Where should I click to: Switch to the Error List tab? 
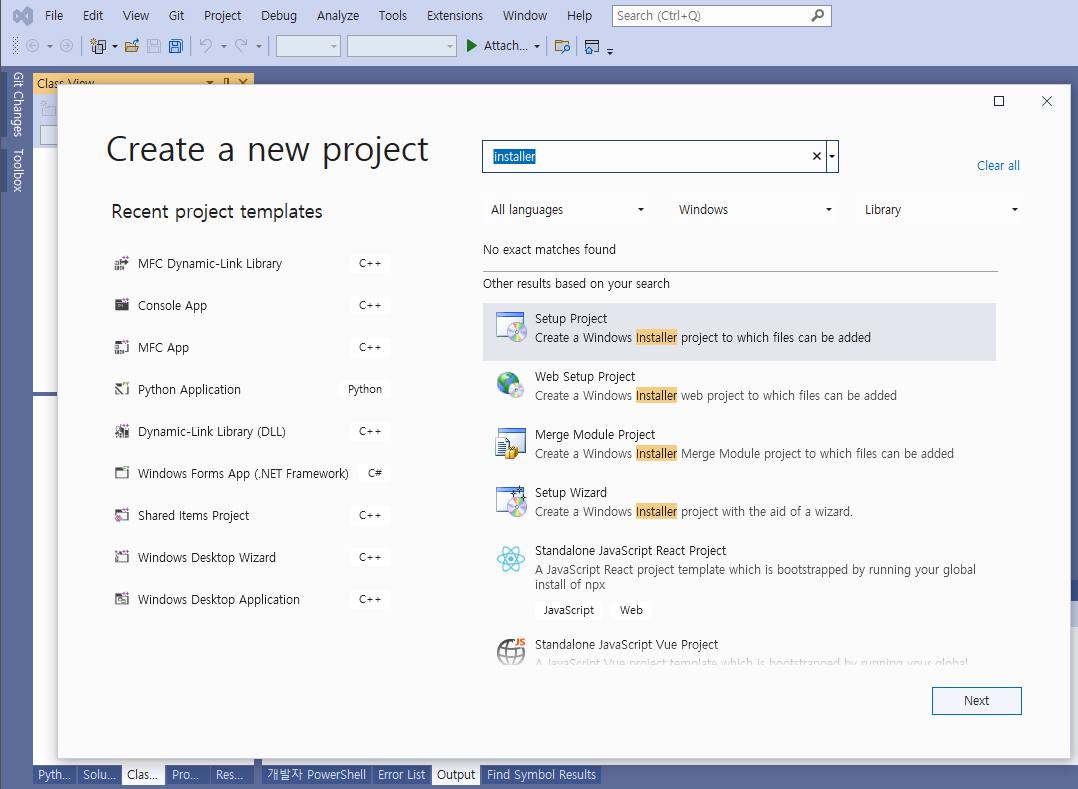coord(402,775)
